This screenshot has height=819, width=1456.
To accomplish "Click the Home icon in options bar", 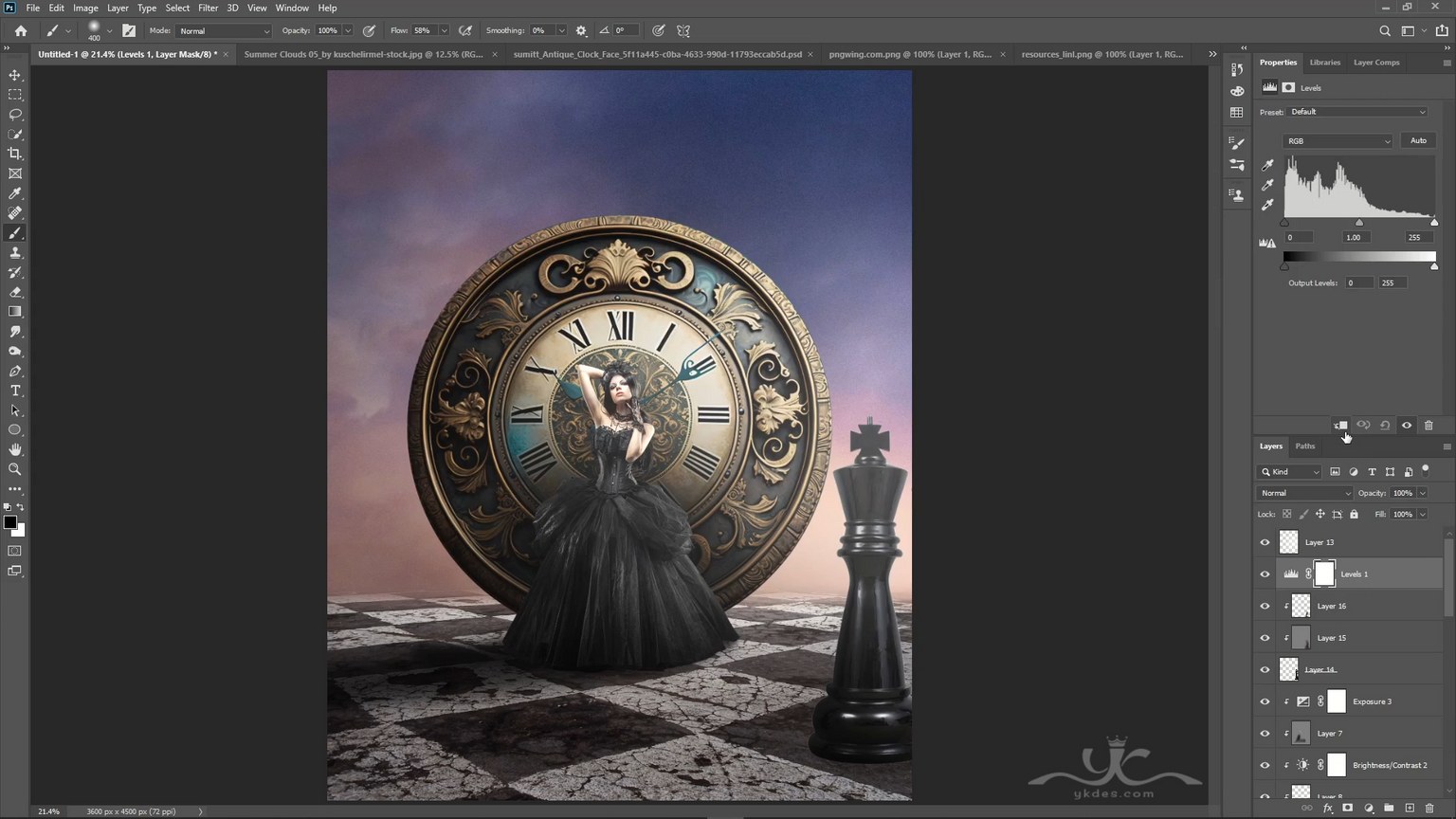I will 21,30.
